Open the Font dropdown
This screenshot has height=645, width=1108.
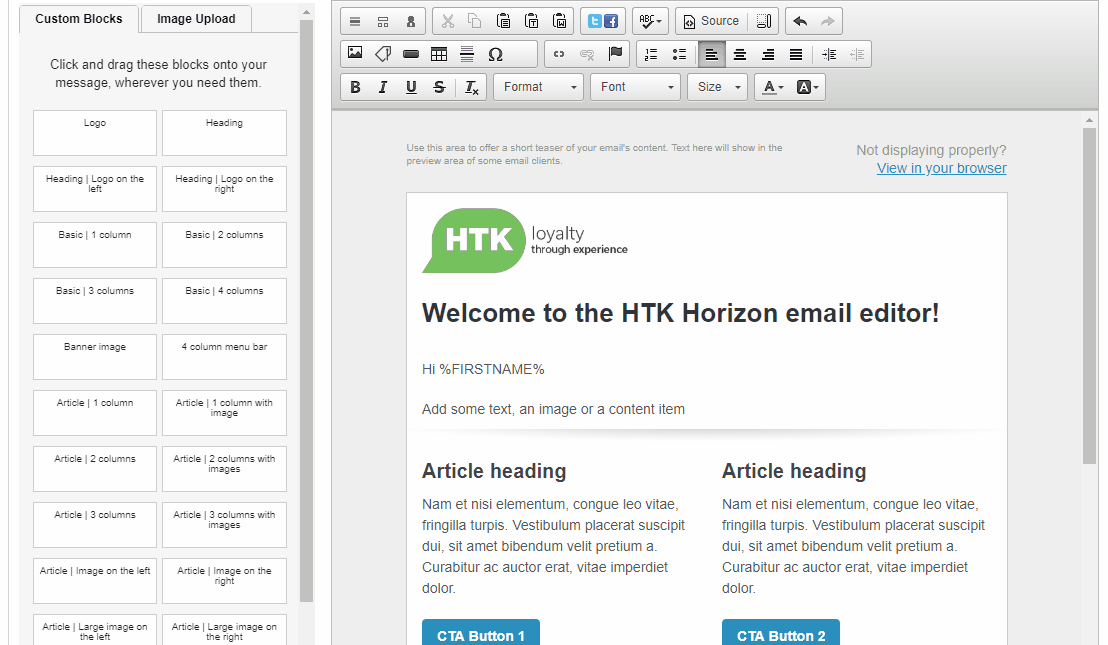click(635, 87)
